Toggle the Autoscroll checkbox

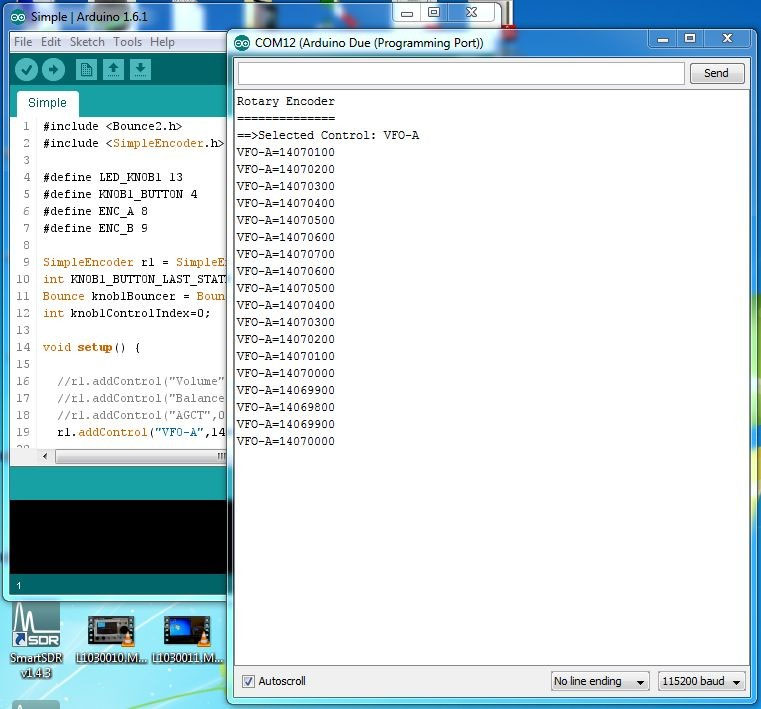[248, 681]
